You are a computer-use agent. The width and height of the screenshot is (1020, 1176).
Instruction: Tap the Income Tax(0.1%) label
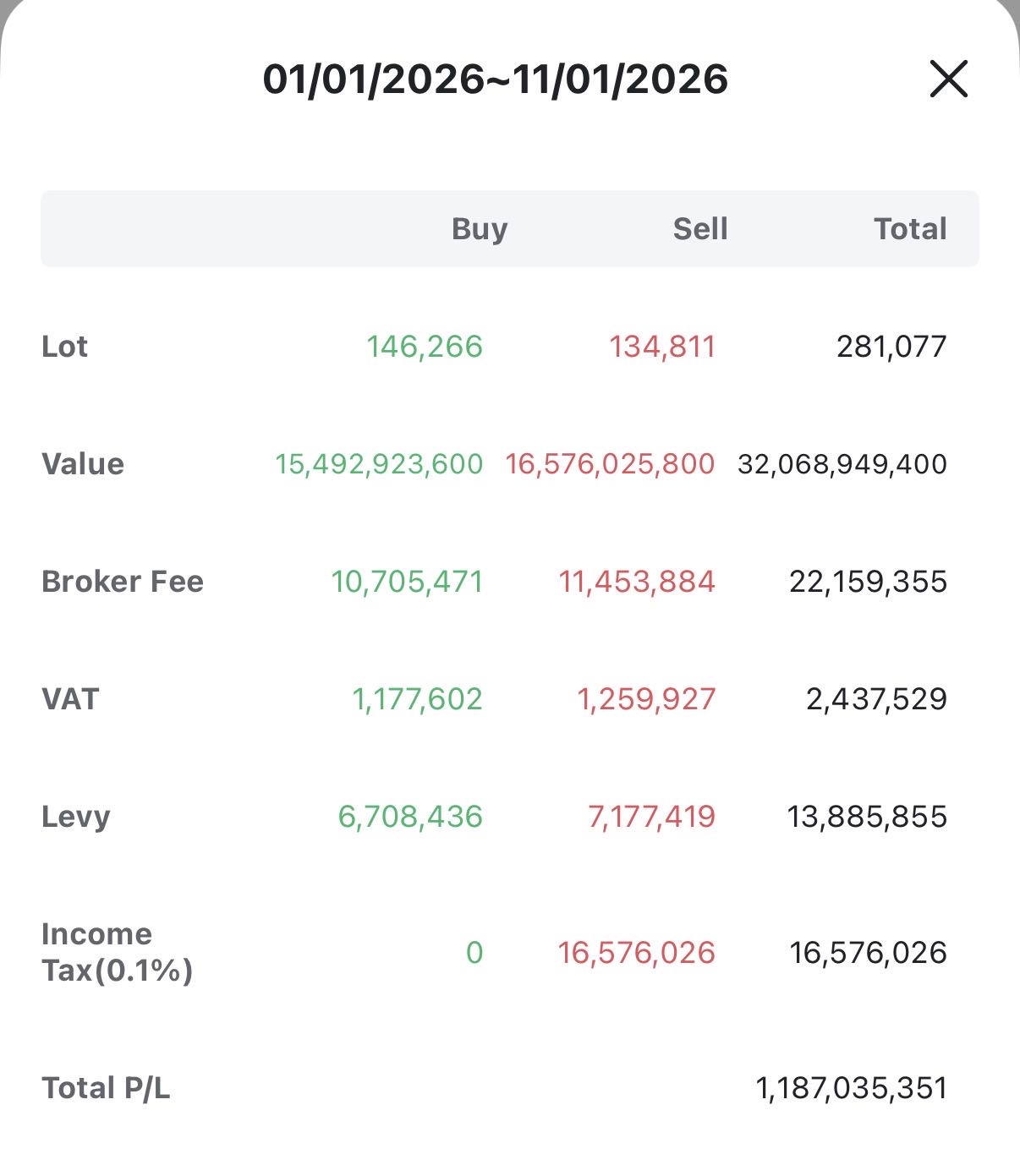[117, 952]
